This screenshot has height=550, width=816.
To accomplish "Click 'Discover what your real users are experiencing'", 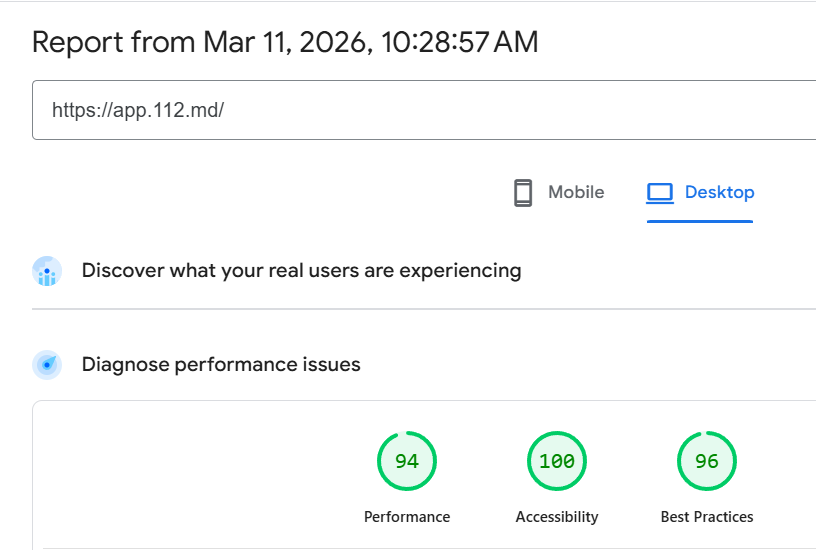I will (301, 270).
